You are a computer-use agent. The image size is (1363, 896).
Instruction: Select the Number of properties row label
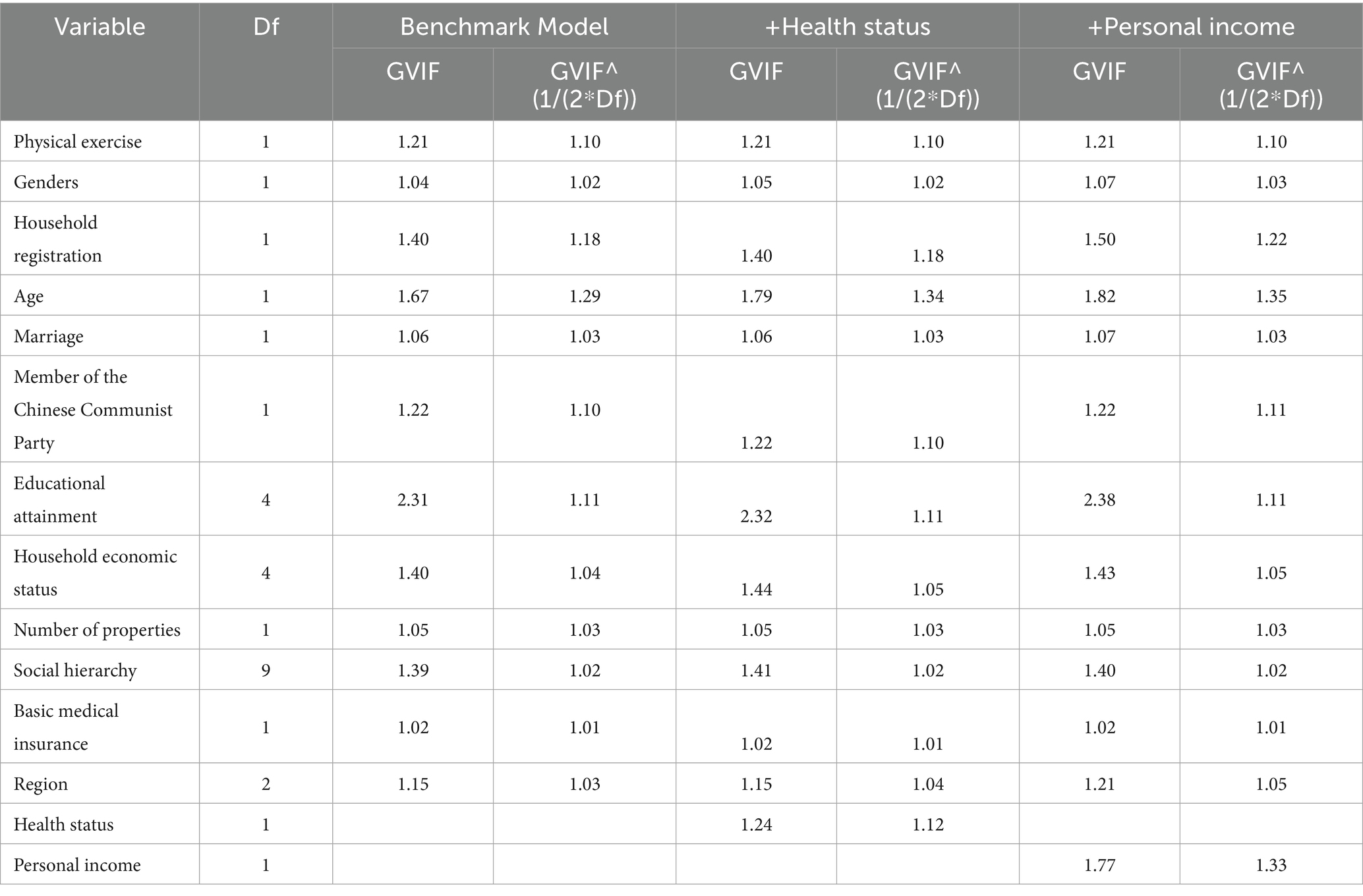(97, 630)
